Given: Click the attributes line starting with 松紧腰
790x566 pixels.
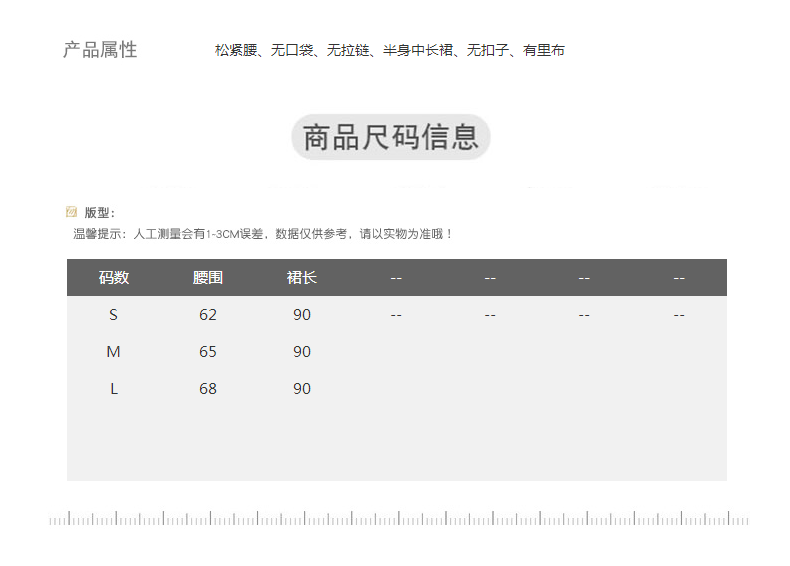Looking at the screenshot, I should tap(389, 50).
